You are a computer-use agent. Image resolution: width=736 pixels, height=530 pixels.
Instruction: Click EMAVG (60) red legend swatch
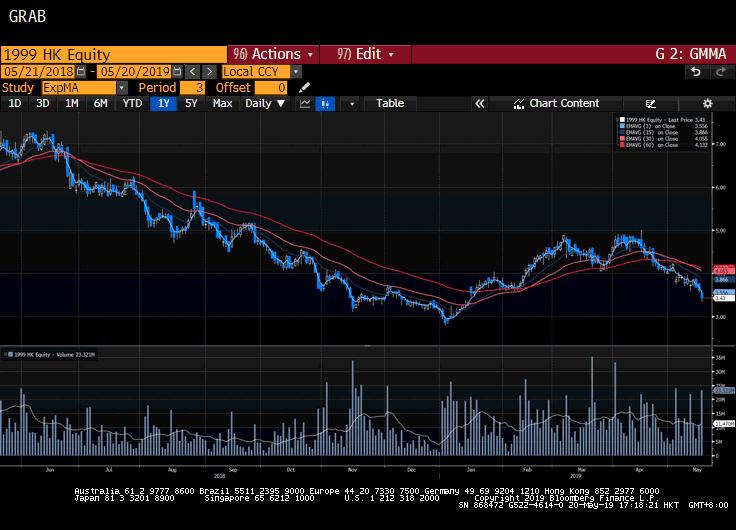(x=622, y=145)
